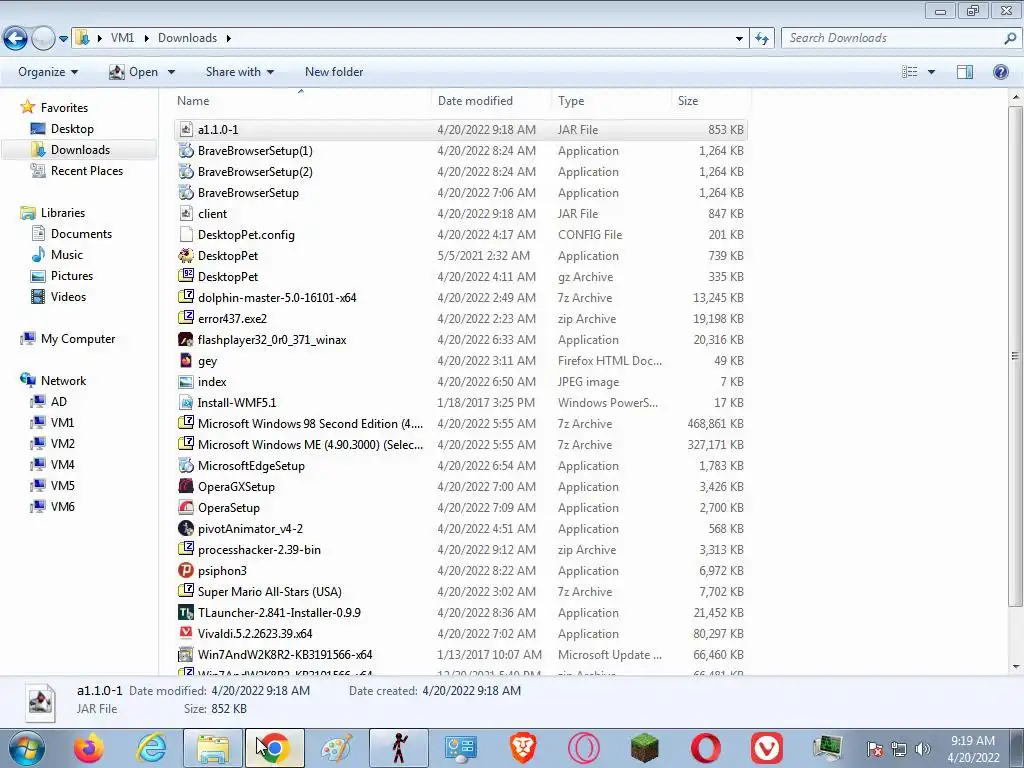Click the change view icon
The image size is (1024, 768).
tap(910, 72)
